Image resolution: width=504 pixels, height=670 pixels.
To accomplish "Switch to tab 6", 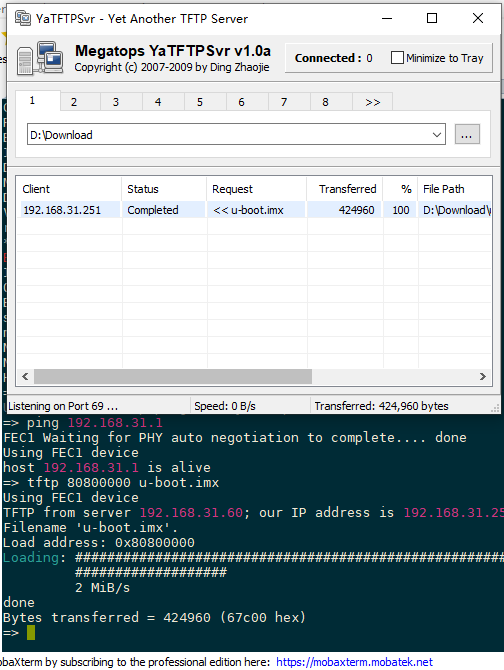I will (247, 102).
